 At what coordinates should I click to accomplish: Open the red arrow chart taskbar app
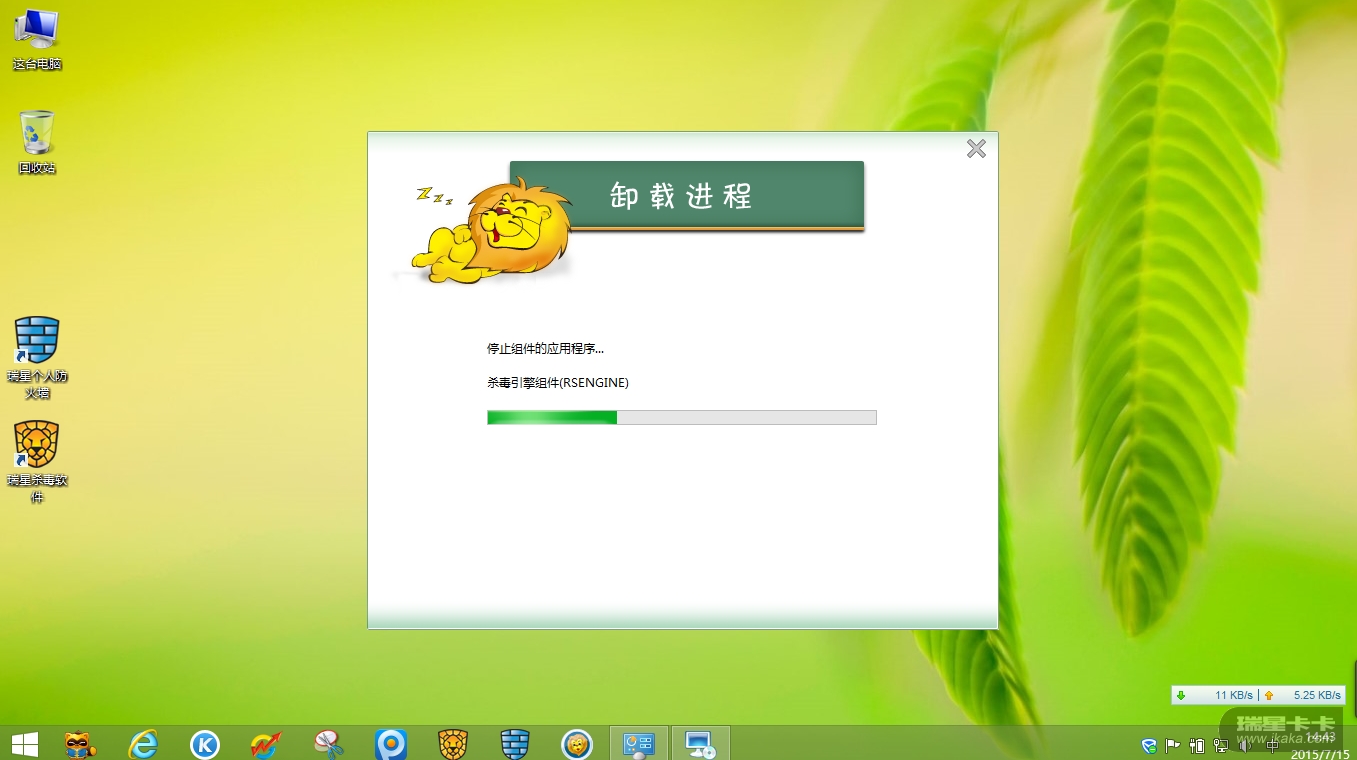point(266,744)
